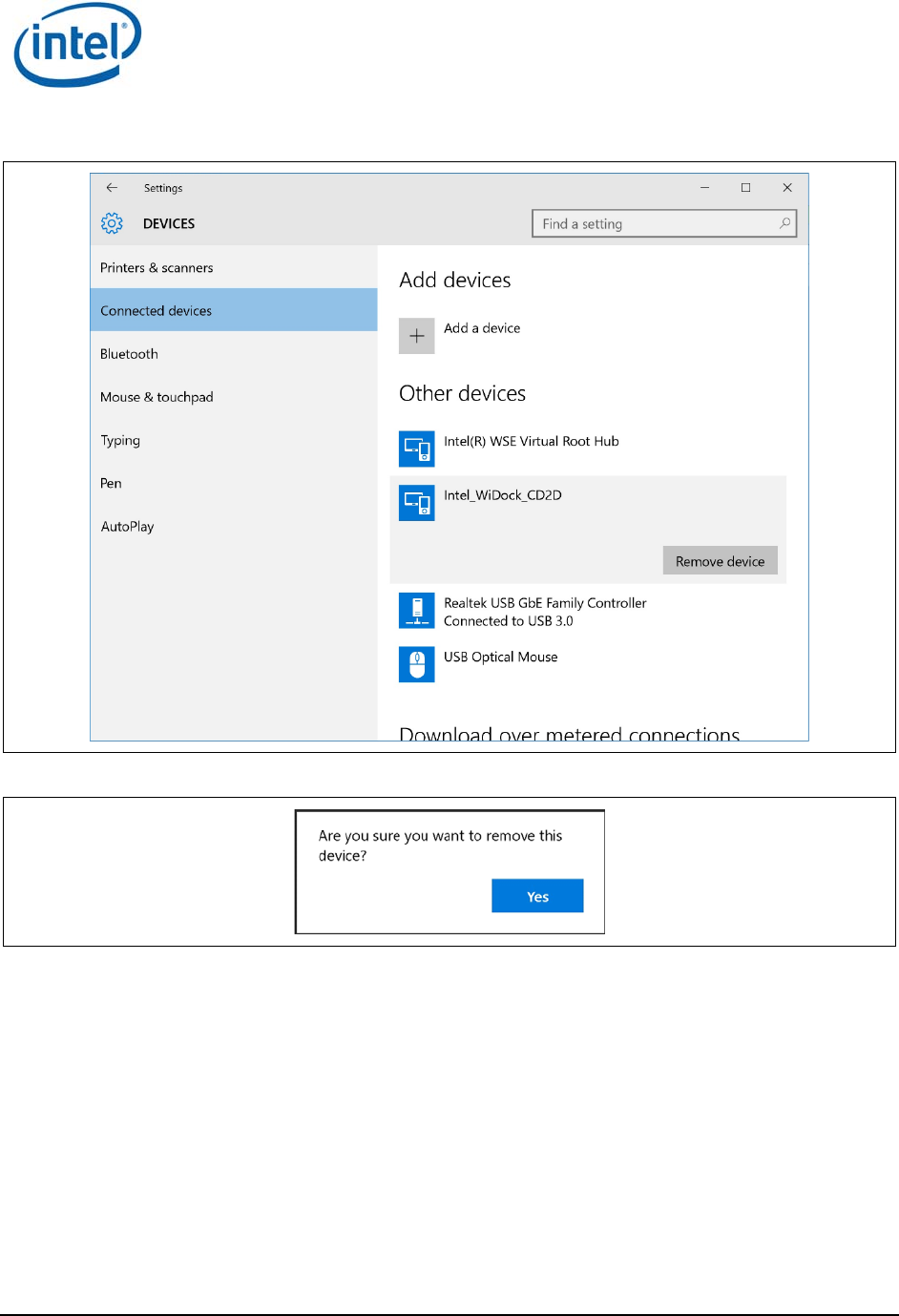Click the search magnifier icon

click(x=784, y=223)
